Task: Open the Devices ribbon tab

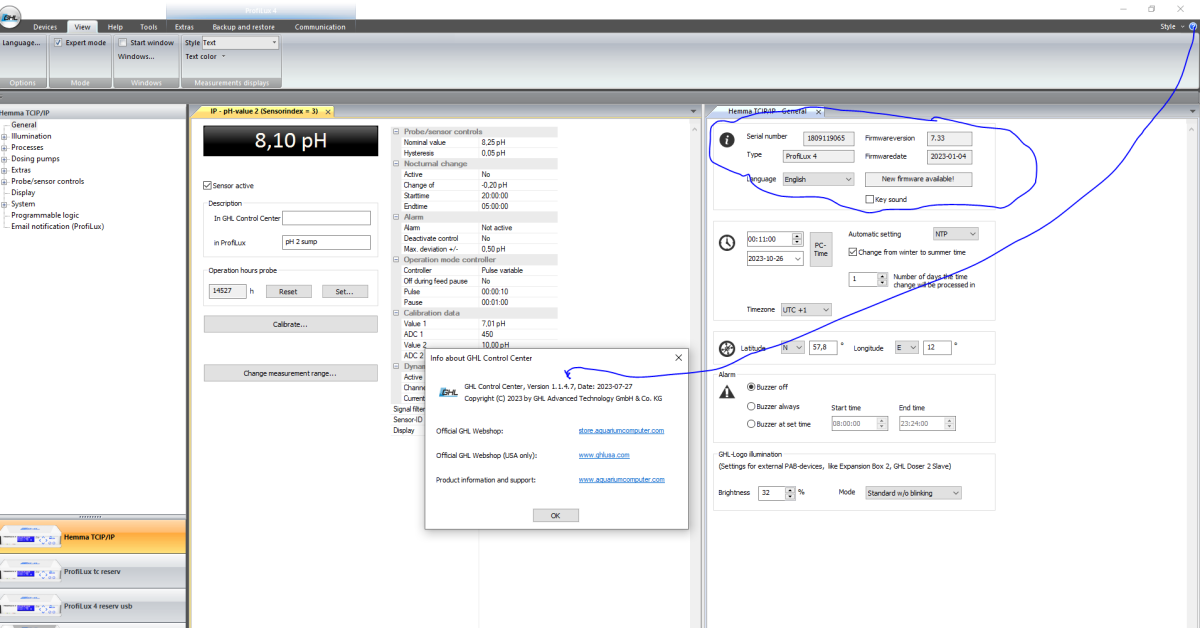Action: 45,27
